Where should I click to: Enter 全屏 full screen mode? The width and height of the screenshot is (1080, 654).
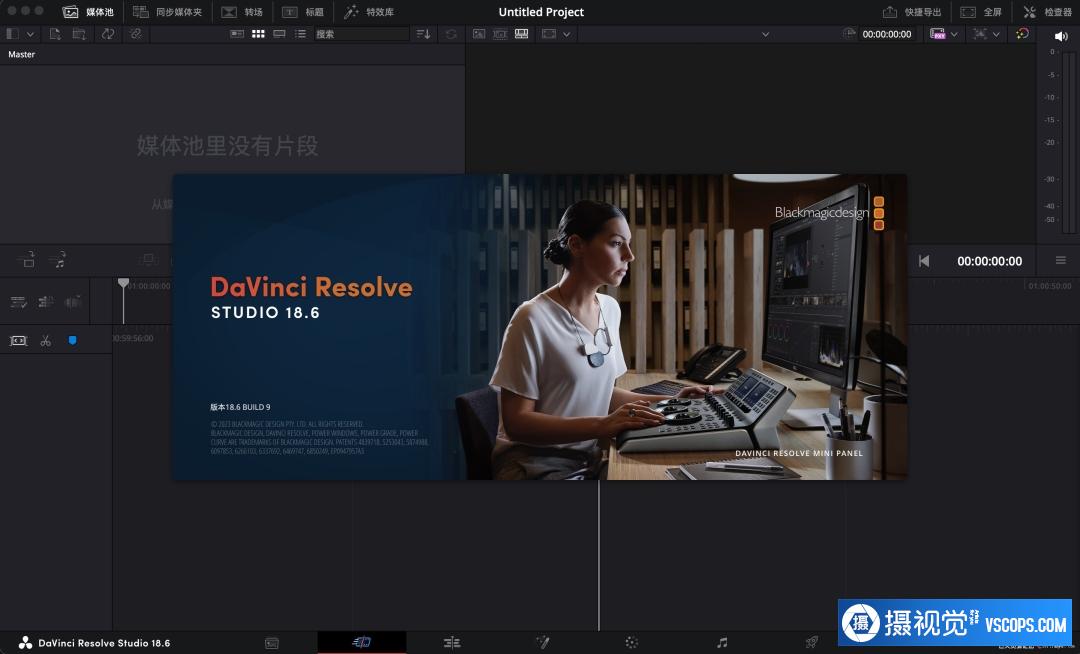pyautogui.click(x=981, y=12)
